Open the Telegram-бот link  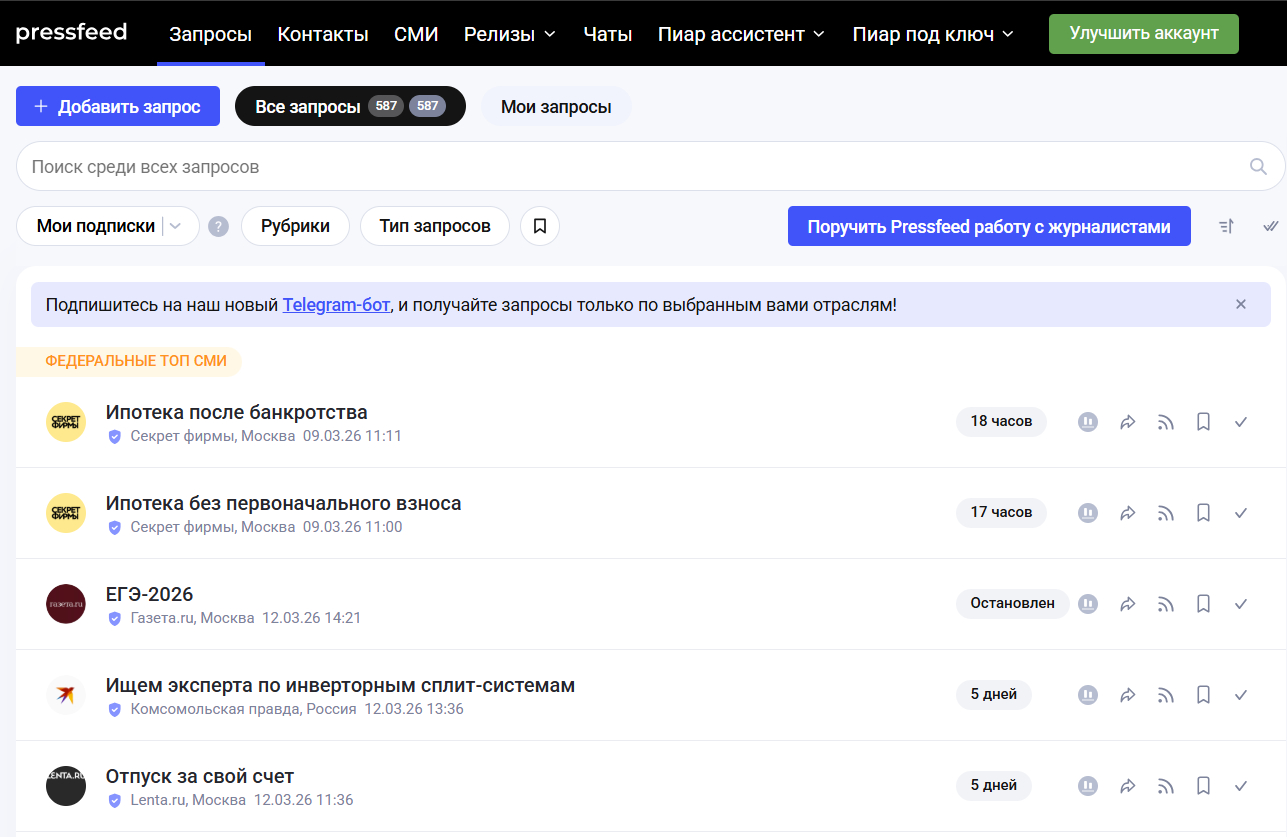click(336, 305)
